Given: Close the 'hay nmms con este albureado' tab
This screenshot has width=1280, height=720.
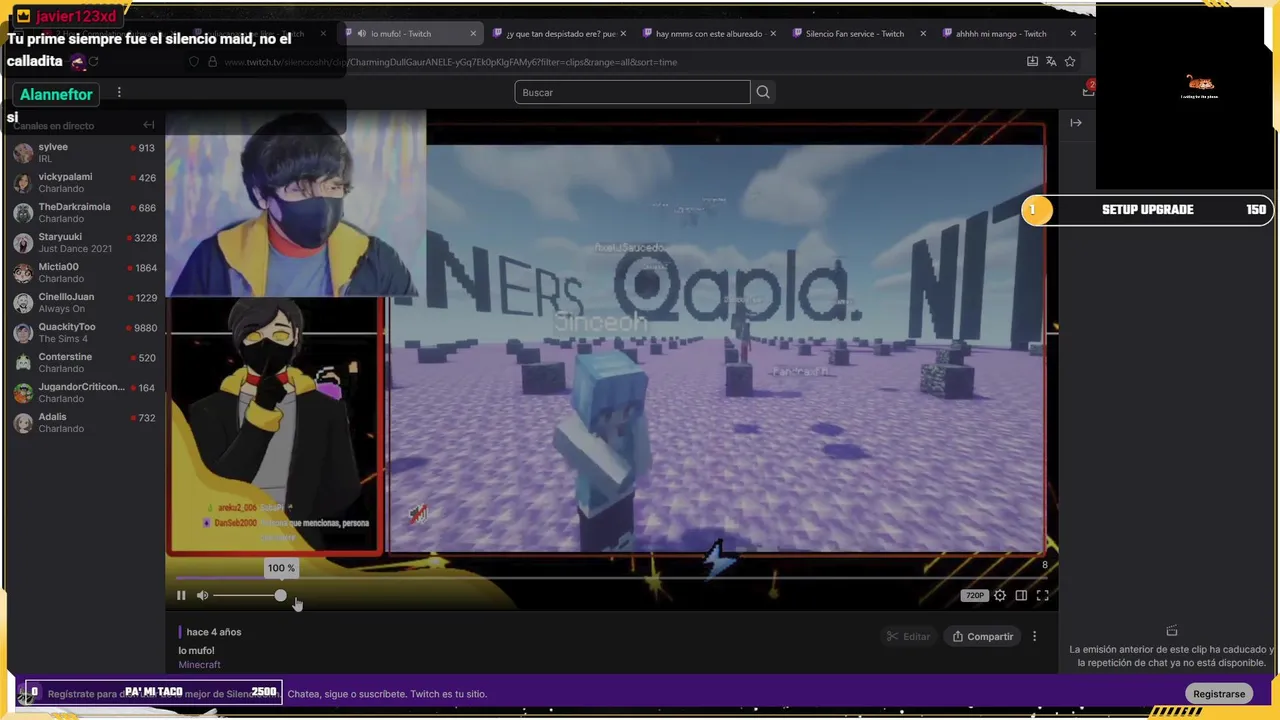Looking at the screenshot, I should [x=773, y=34].
